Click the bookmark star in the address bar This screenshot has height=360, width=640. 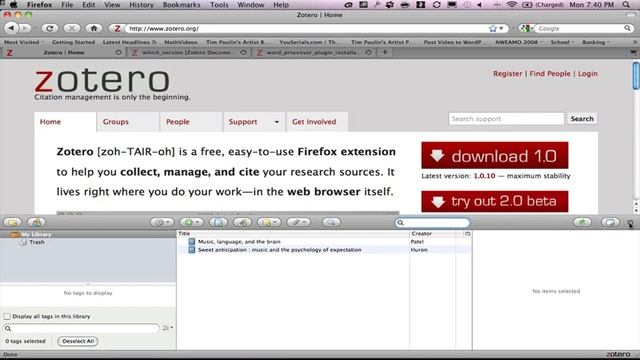[x=493, y=29]
